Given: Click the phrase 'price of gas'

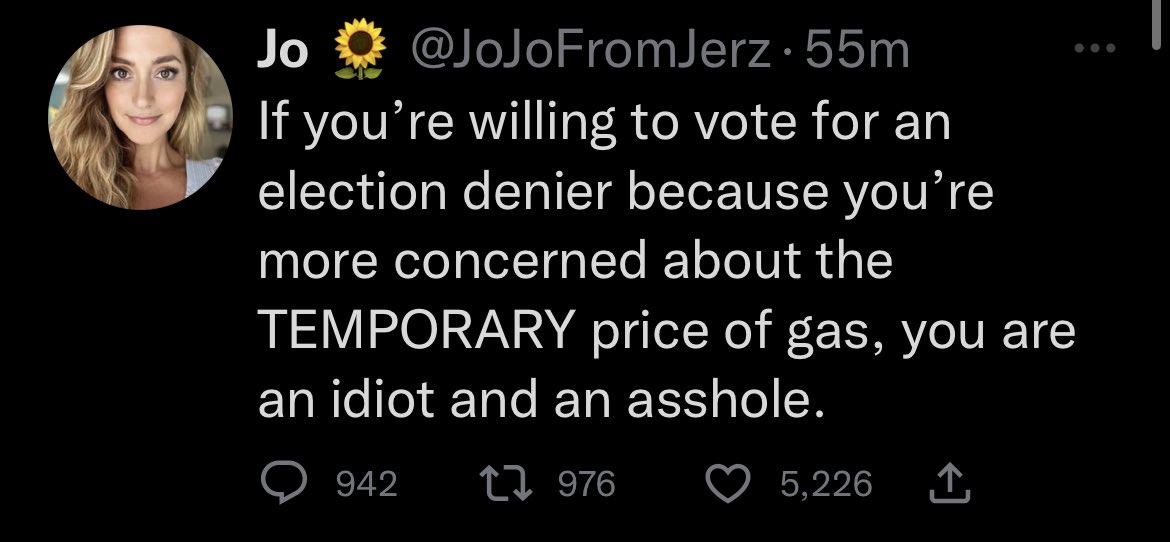Looking at the screenshot, I should tap(728, 334).
